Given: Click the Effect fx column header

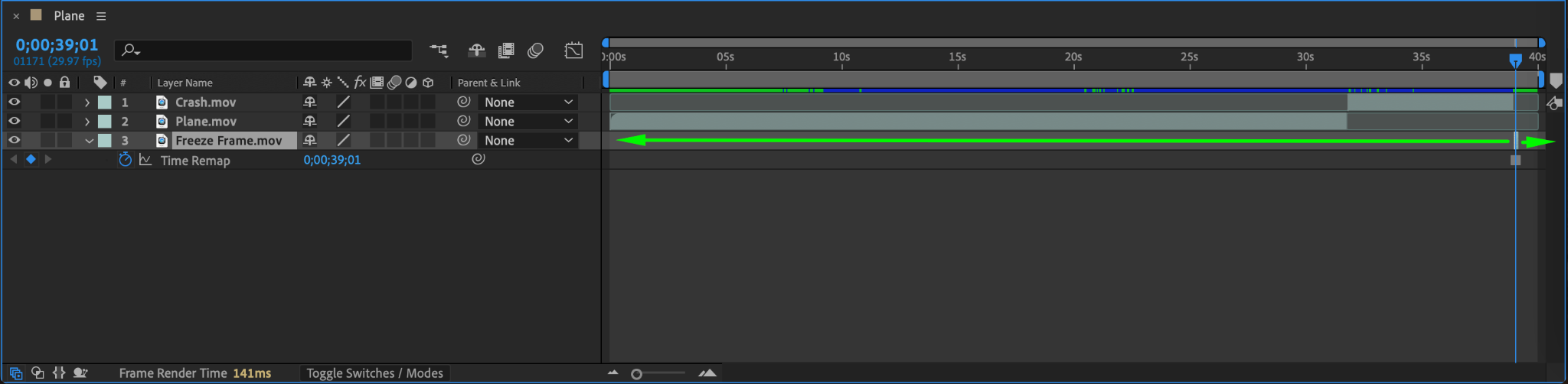Looking at the screenshot, I should point(360,82).
